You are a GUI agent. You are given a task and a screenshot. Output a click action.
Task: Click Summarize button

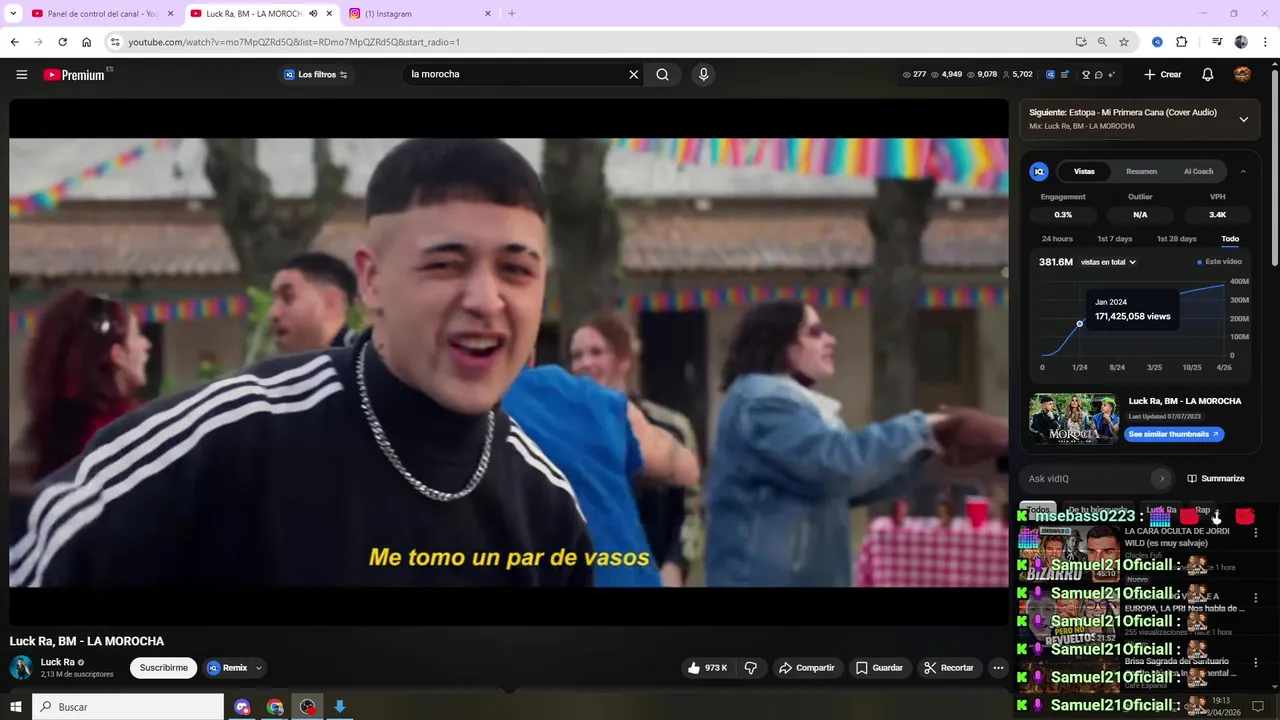click(1215, 478)
